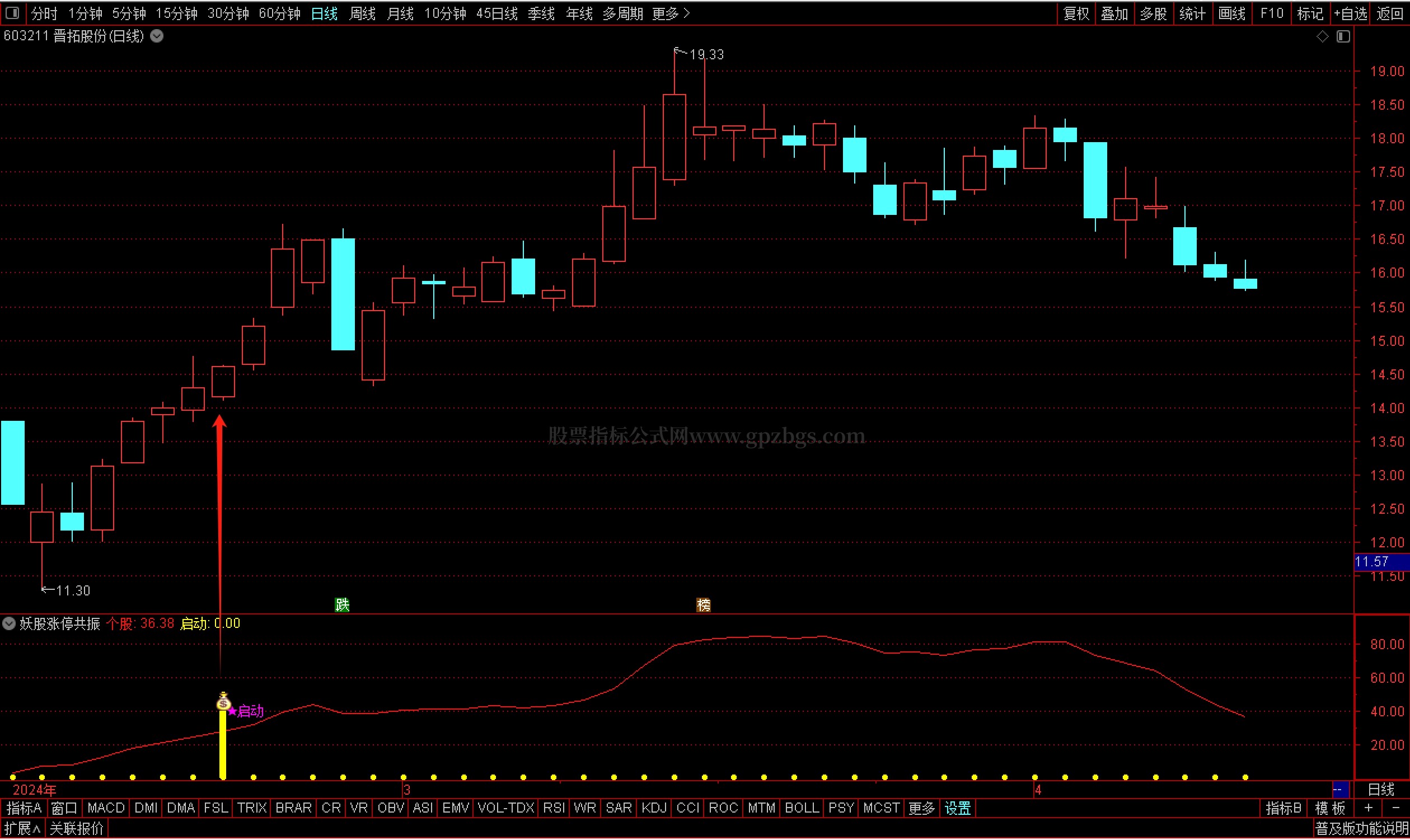Select the DMA indicator
This screenshot has height=840, width=1410.
click(x=181, y=809)
